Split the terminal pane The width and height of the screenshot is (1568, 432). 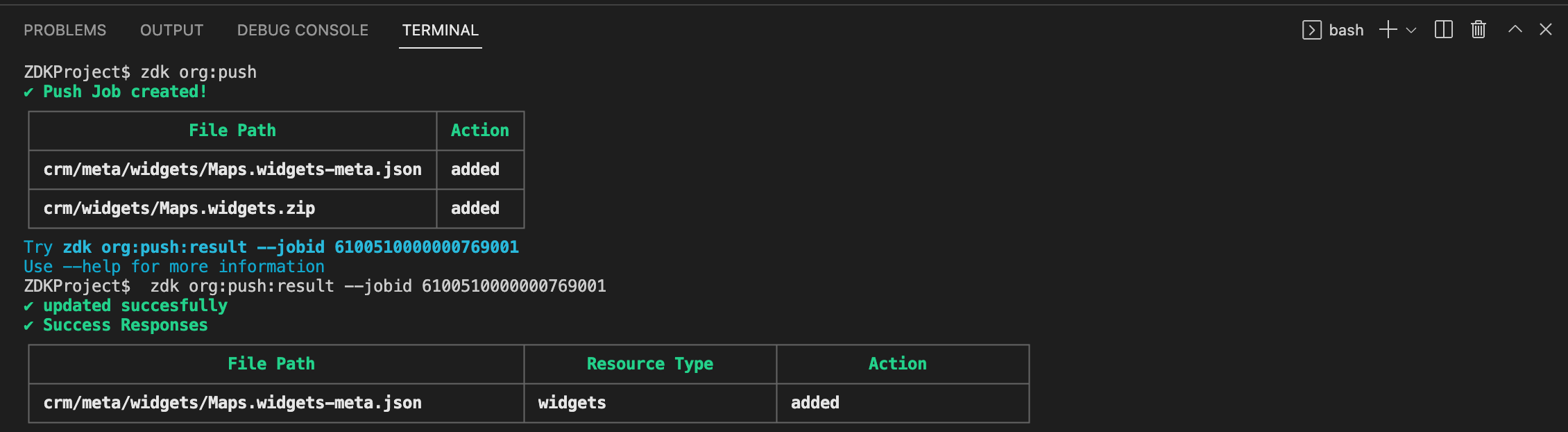[1443, 30]
